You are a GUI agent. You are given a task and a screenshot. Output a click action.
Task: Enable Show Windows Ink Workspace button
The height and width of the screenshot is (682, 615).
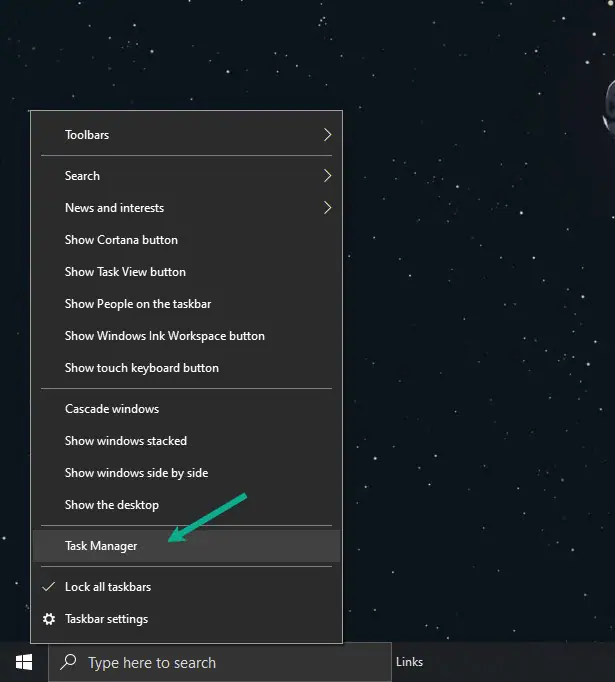pos(186,336)
